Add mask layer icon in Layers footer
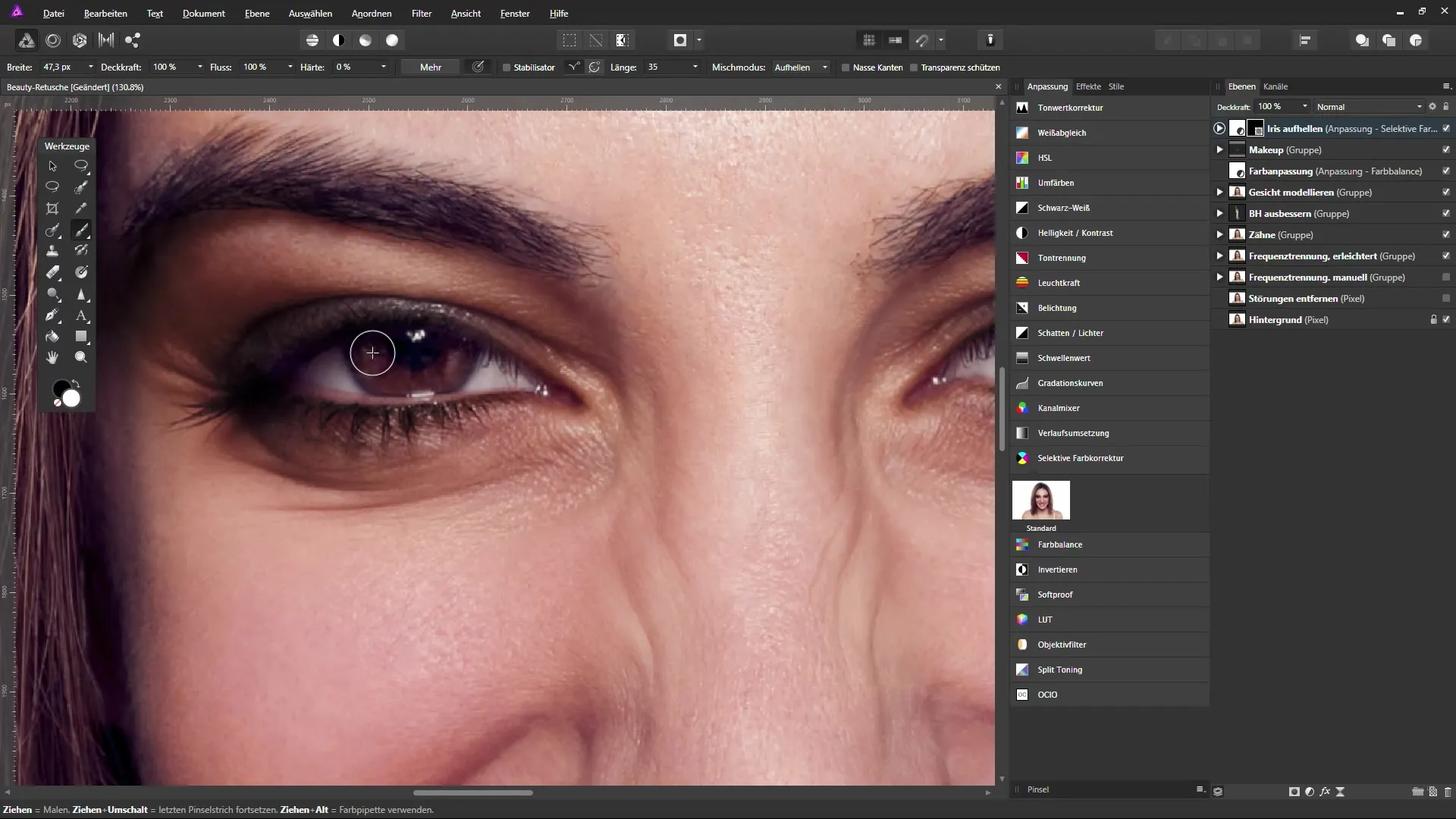 coord(1294,792)
